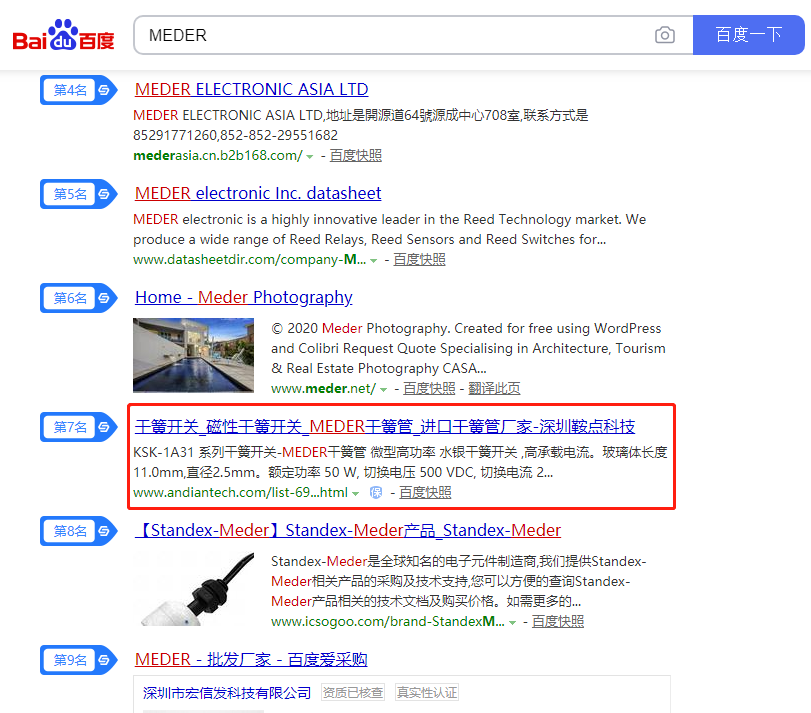
Task: Open MEDER 批发厂家 百度爱采购 result
Action: pos(251,659)
